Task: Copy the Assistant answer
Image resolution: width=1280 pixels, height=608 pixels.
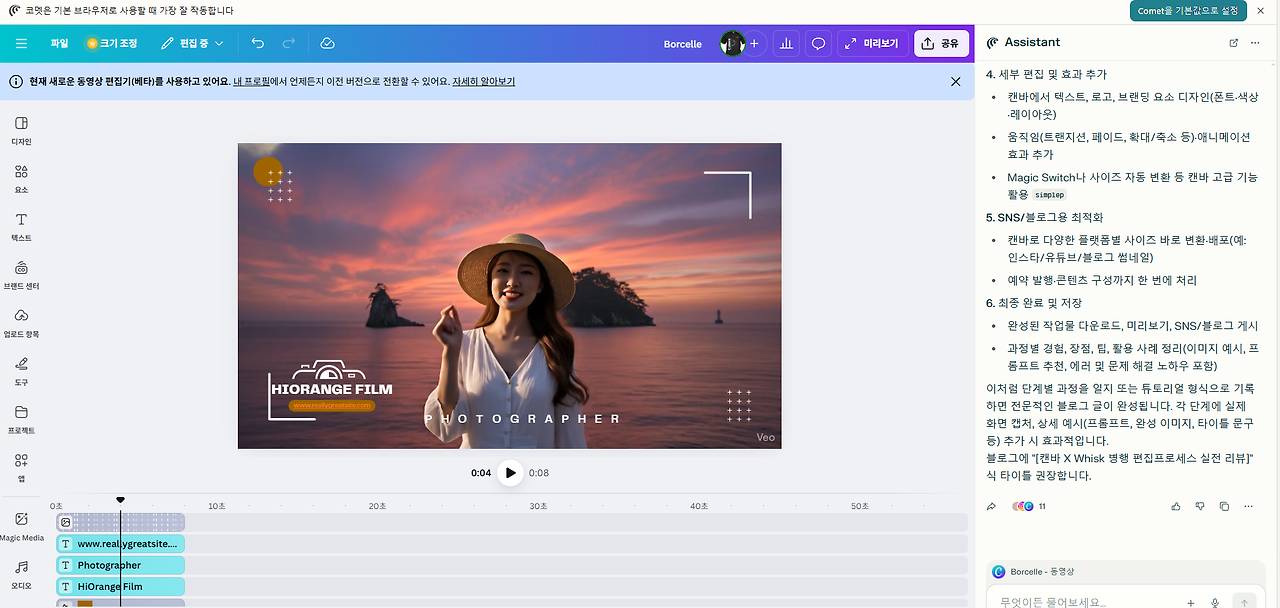Action: point(1224,507)
